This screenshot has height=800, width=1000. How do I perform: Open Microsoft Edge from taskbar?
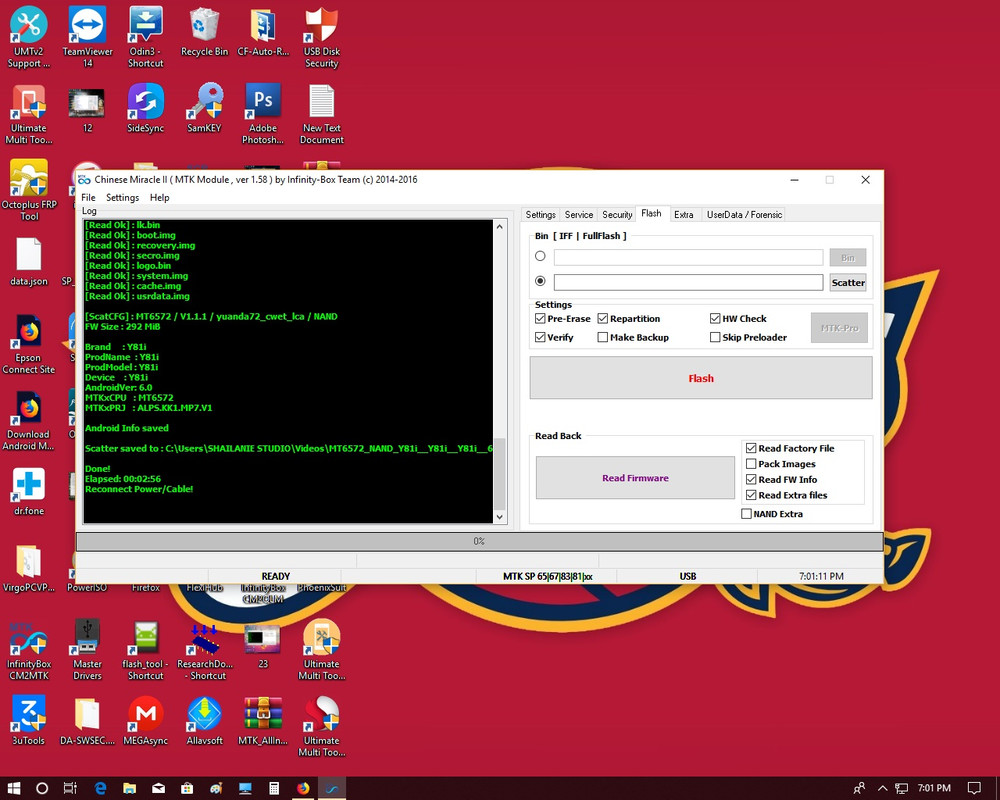point(100,788)
